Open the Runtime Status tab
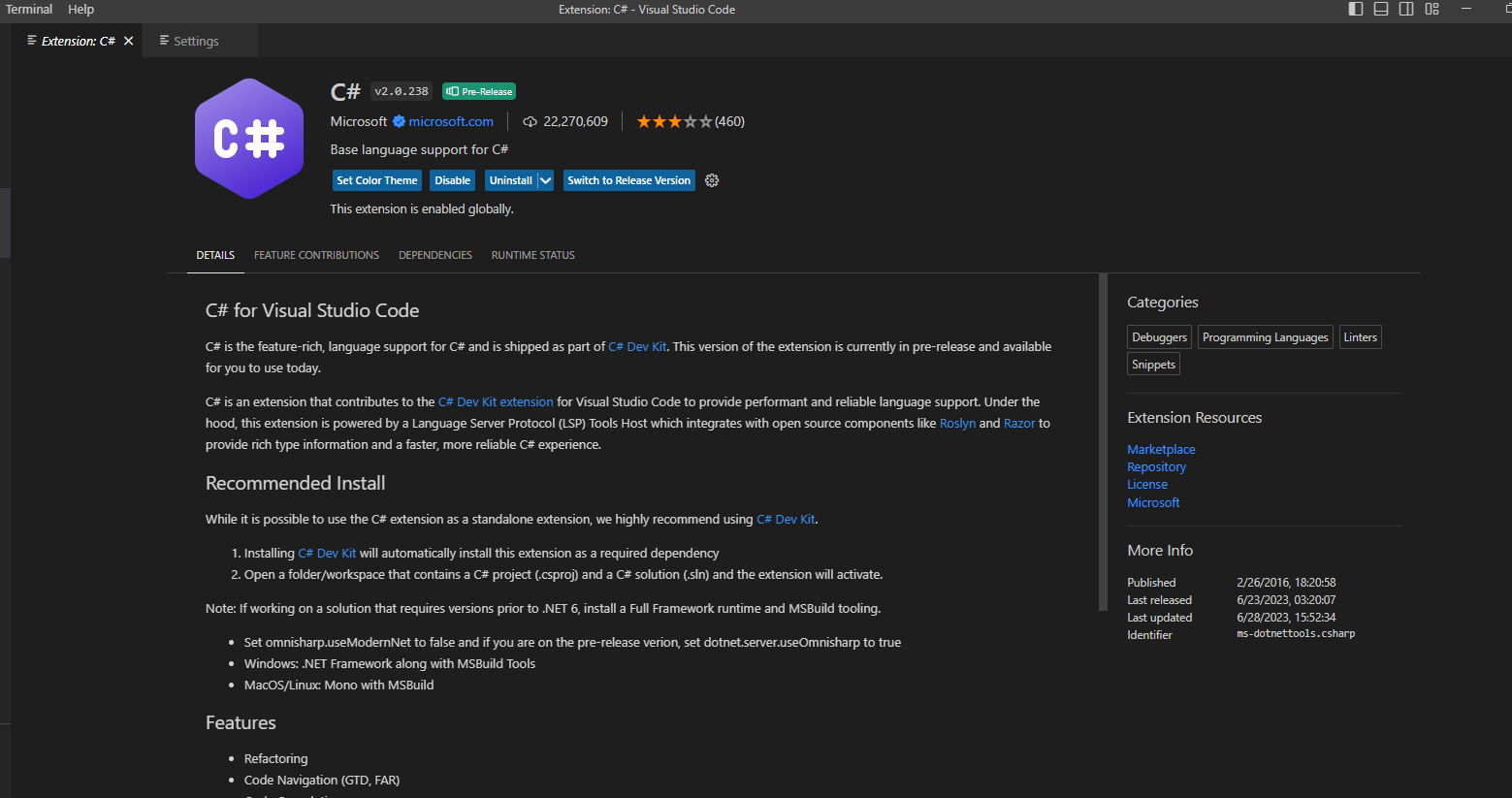This screenshot has width=1512, height=798. (533, 255)
